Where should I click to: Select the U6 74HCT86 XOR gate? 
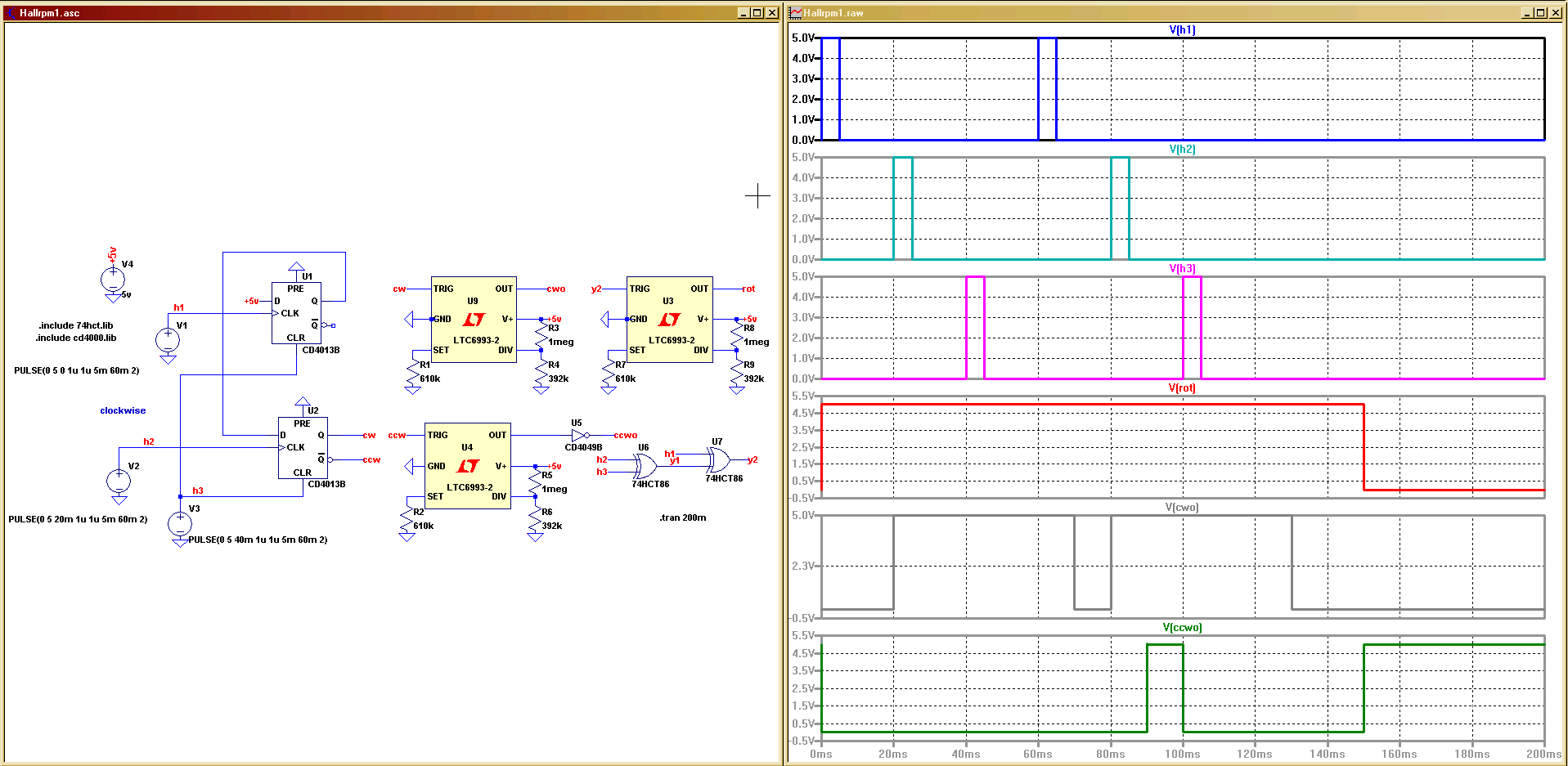[x=645, y=466]
